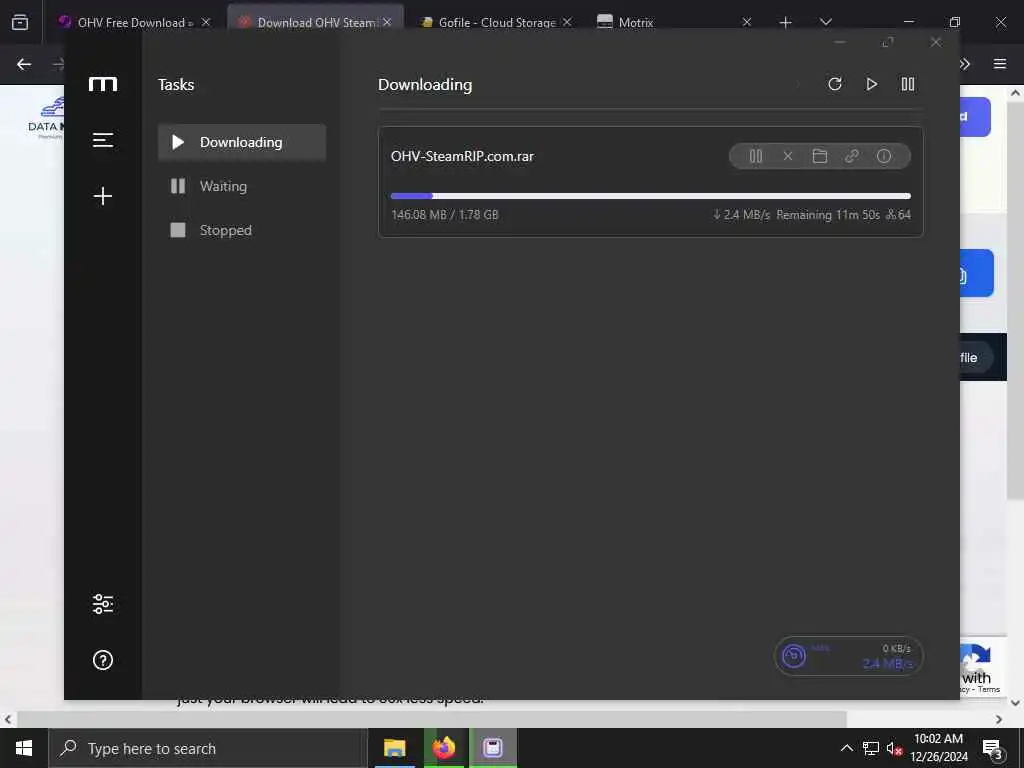
Task: Close the Gofile - Cloud Storage tab
Action: (x=567, y=22)
